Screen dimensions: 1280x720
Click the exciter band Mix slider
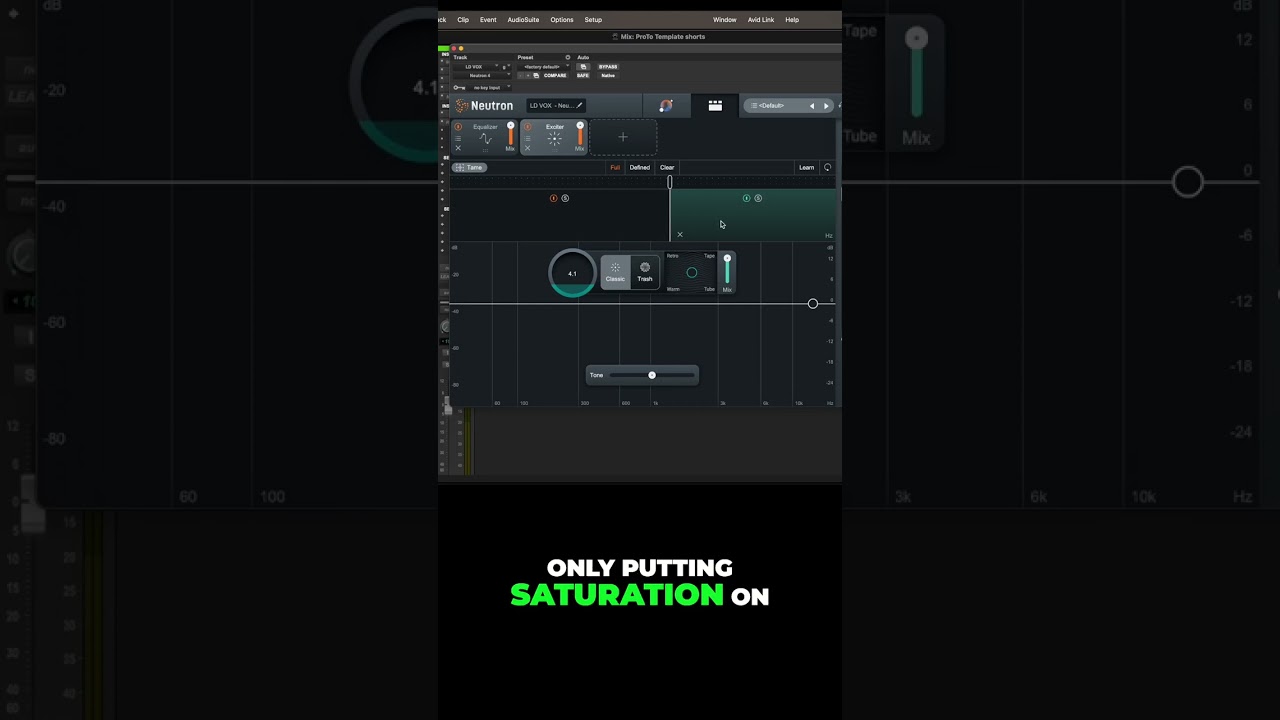727,271
